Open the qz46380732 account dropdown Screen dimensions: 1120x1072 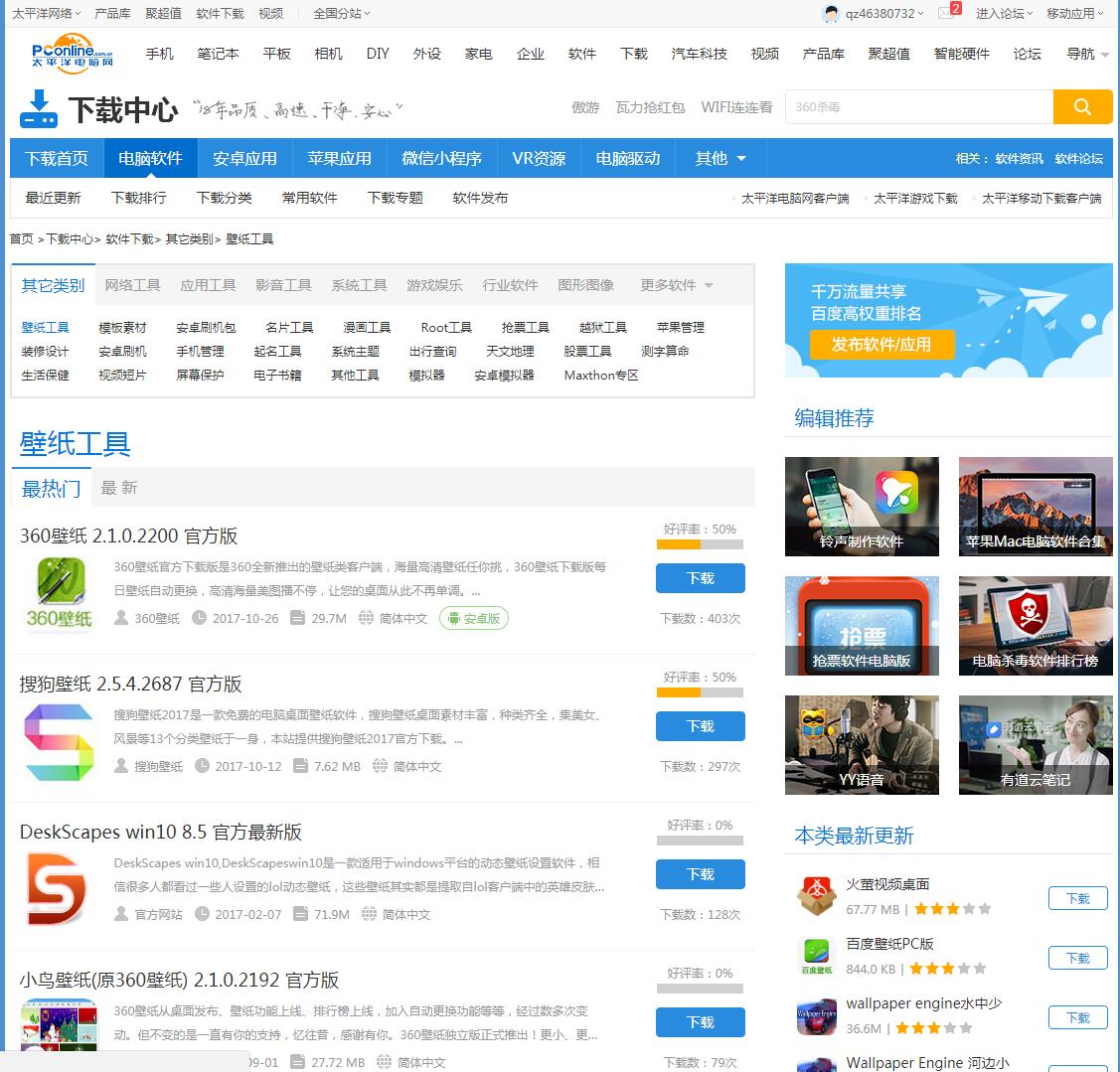(884, 14)
